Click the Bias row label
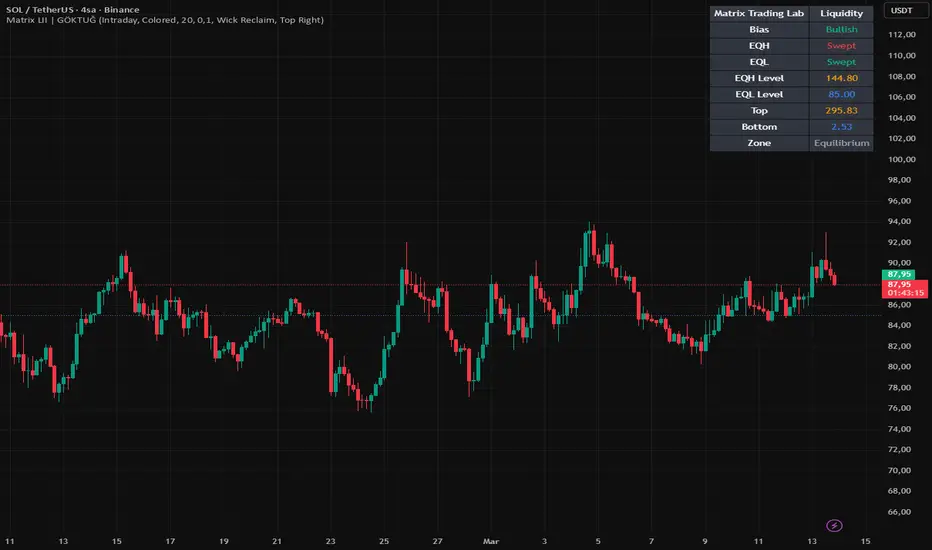 [759, 29]
